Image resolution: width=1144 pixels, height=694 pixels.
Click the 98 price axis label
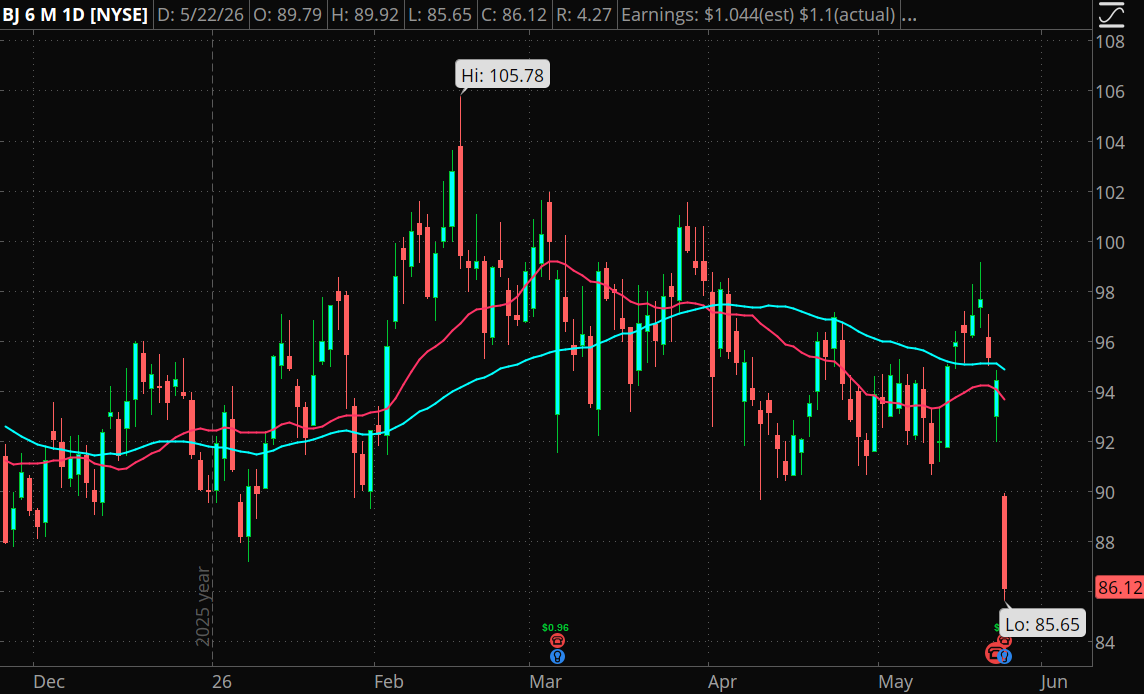click(1105, 293)
